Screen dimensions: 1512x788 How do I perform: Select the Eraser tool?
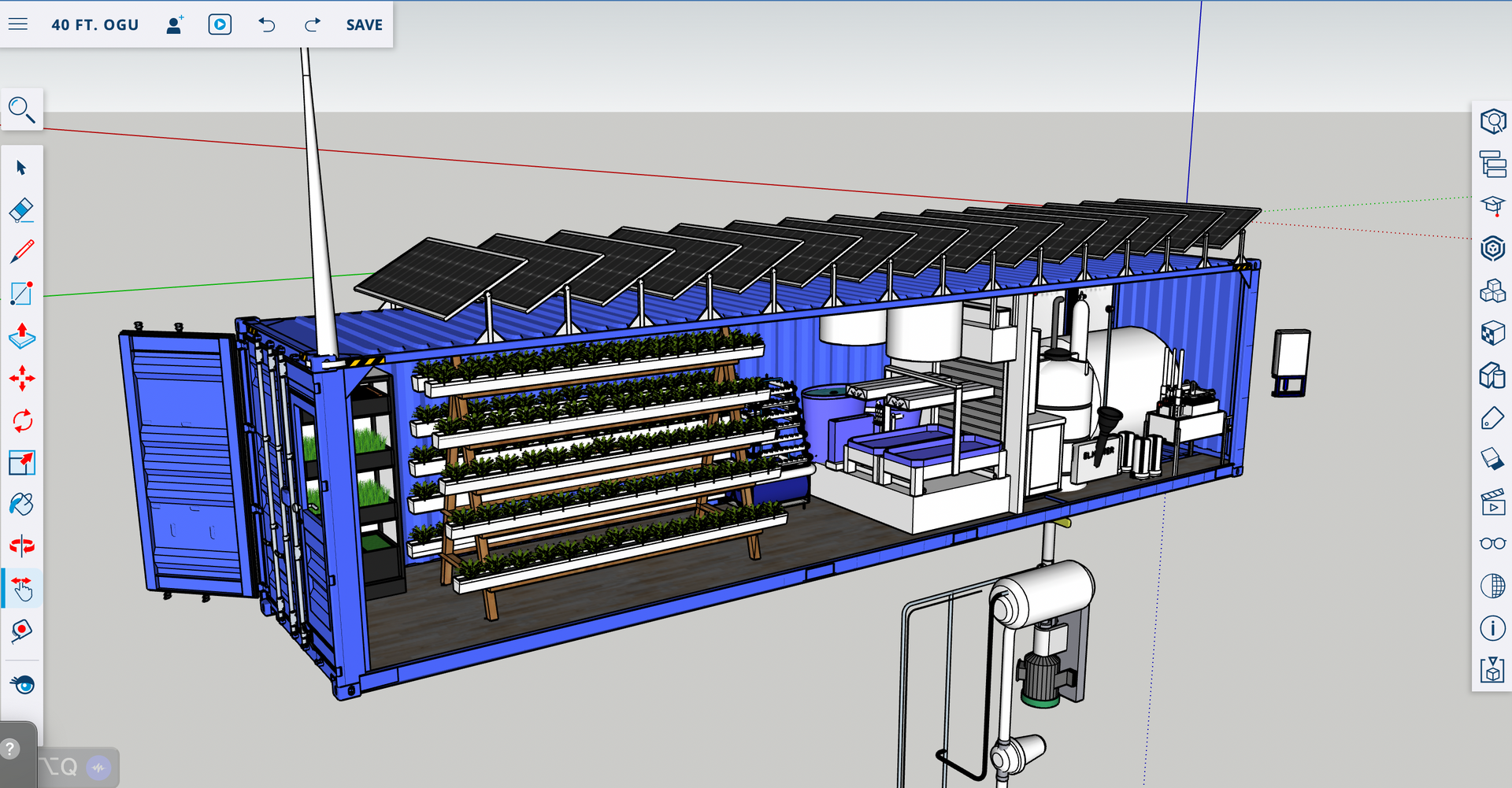[21, 209]
